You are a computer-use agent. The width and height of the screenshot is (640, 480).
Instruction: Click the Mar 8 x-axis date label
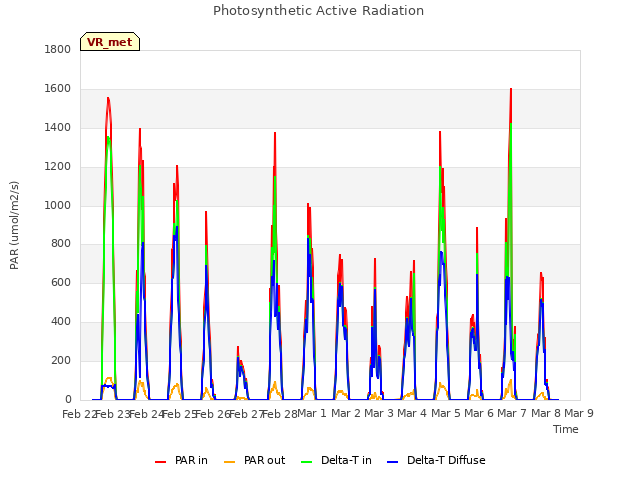[x=546, y=413]
